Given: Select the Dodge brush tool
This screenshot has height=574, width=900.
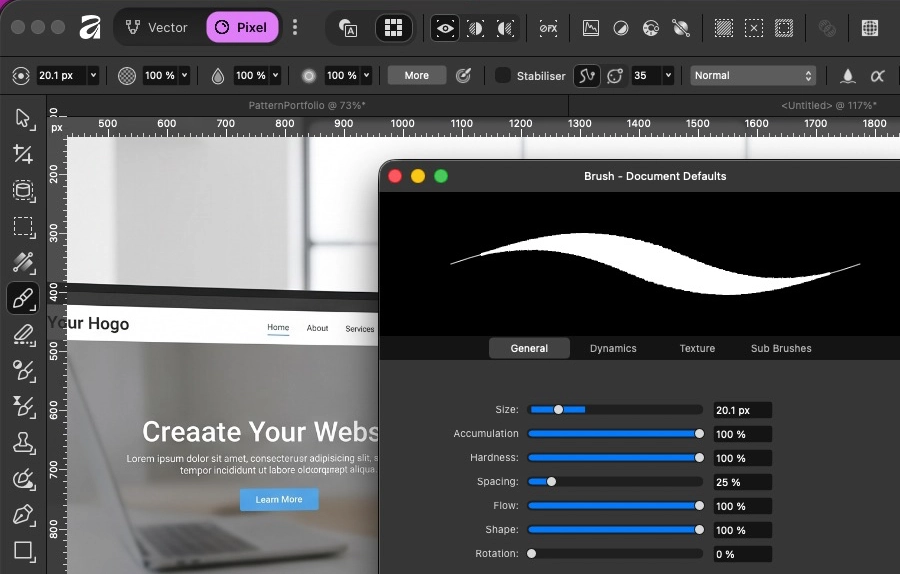Looking at the screenshot, I should (x=23, y=370).
